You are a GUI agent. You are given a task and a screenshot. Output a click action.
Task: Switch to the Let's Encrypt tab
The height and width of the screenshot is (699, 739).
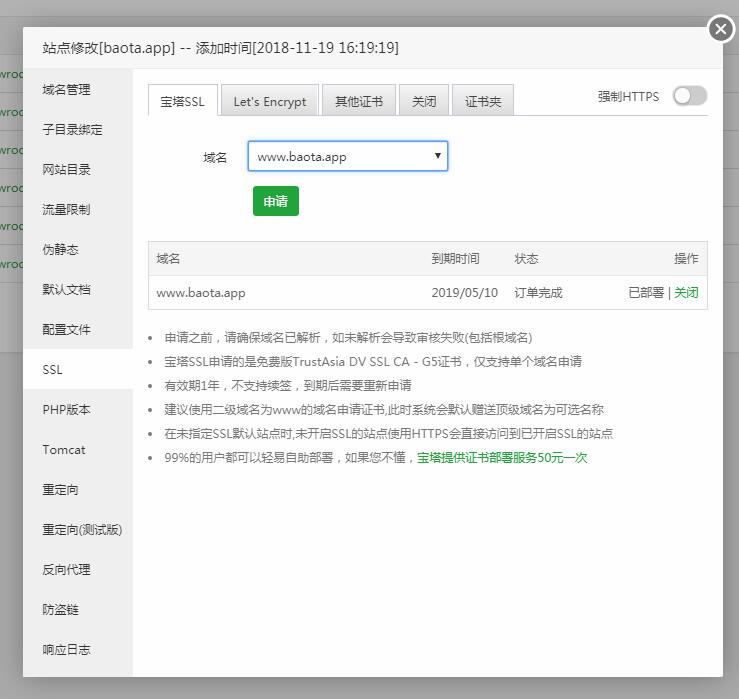270,100
